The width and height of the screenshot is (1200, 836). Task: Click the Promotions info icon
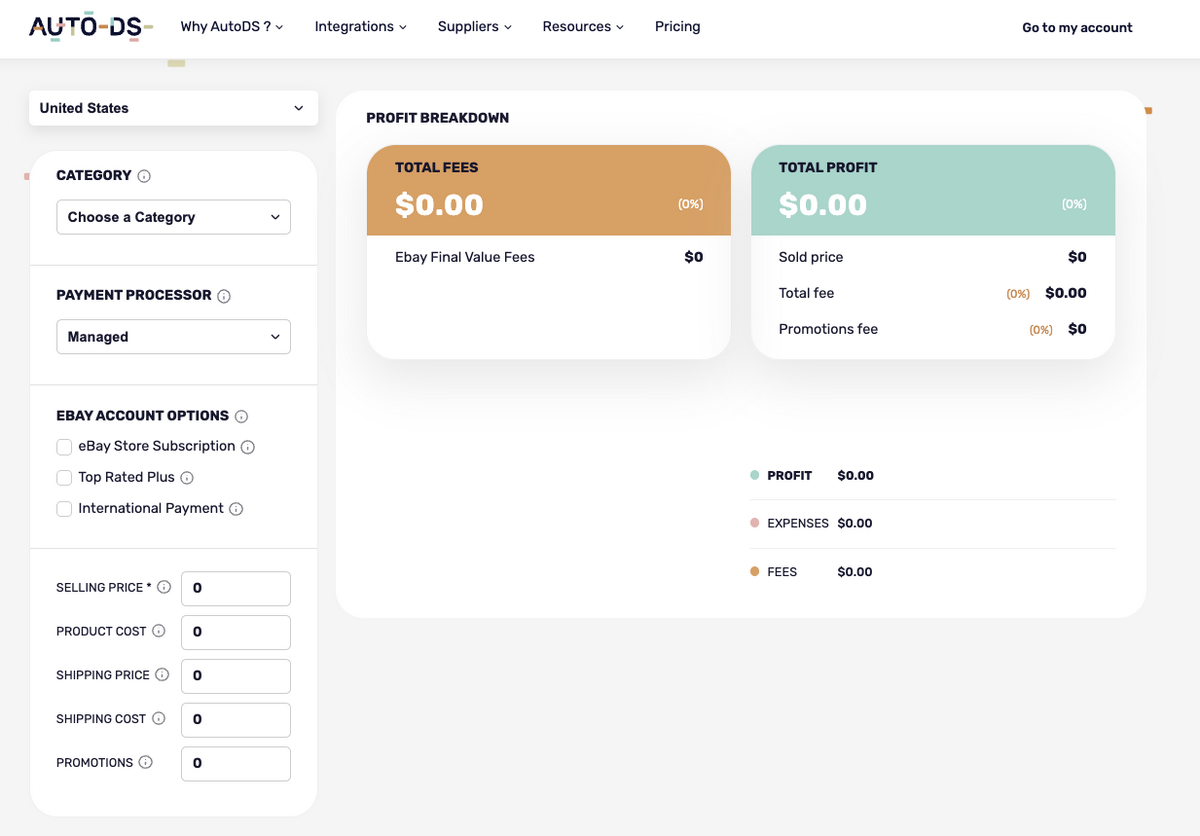148,762
